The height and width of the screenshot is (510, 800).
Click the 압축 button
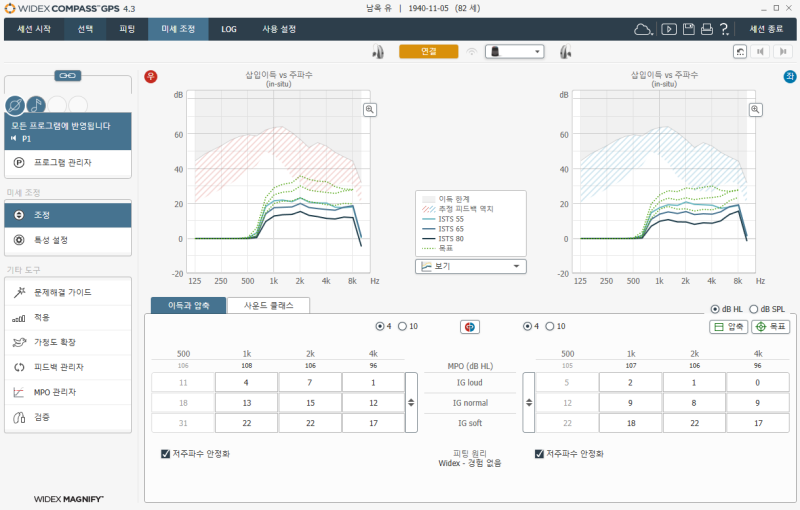coord(729,327)
